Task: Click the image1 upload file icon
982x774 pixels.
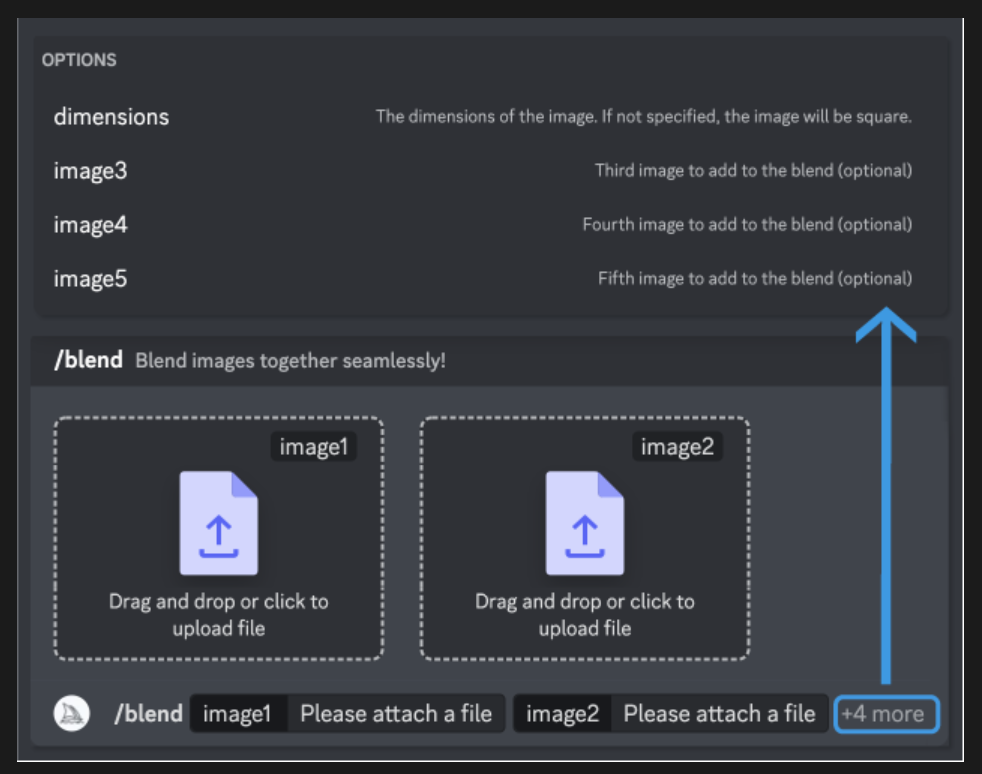Action: 219,523
